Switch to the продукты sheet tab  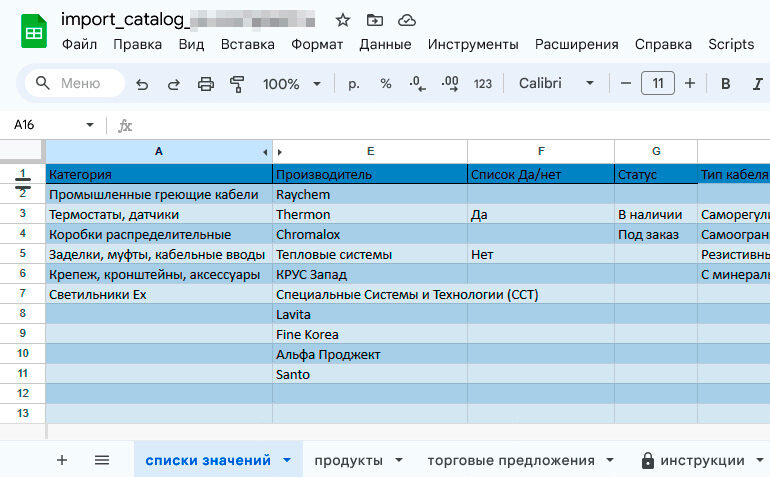tap(348, 460)
